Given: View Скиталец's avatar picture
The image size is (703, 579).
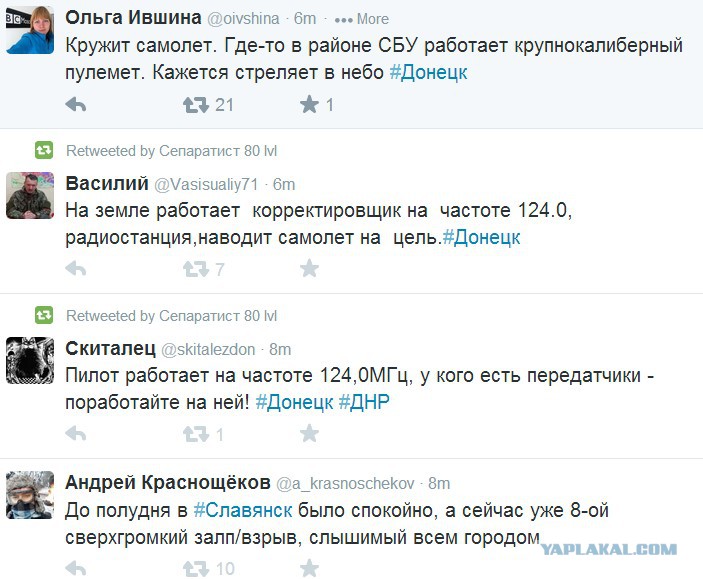Looking at the screenshot, I should pyautogui.click(x=30, y=361).
